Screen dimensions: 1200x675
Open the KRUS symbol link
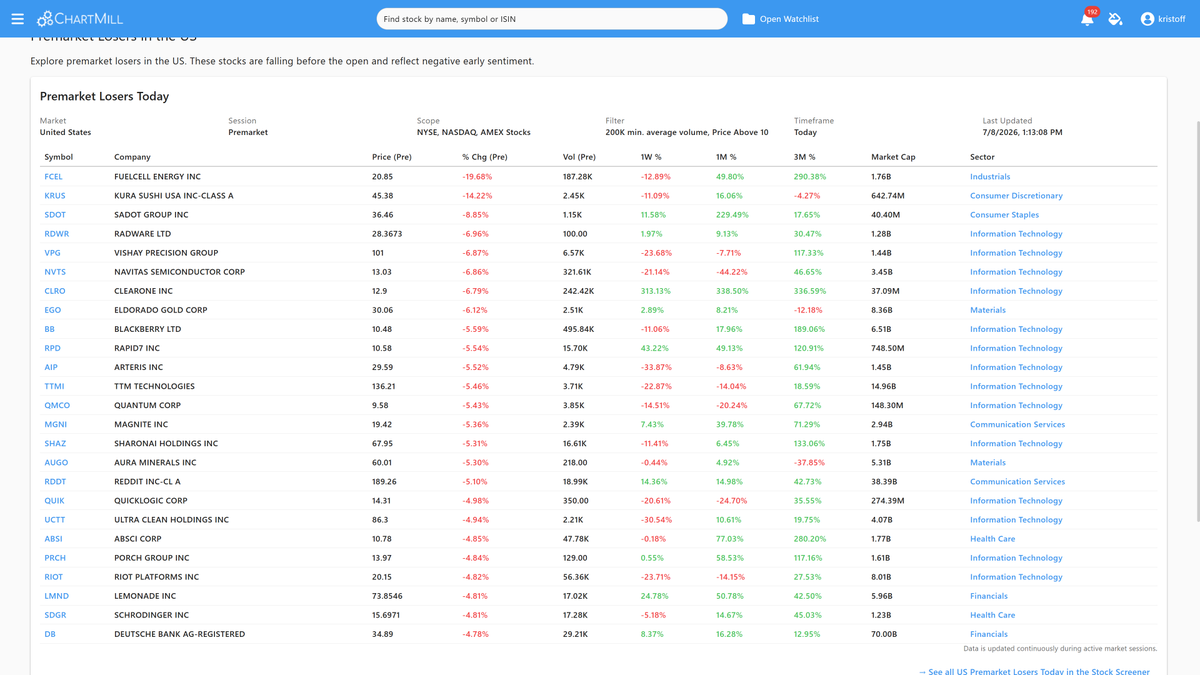[55, 196]
